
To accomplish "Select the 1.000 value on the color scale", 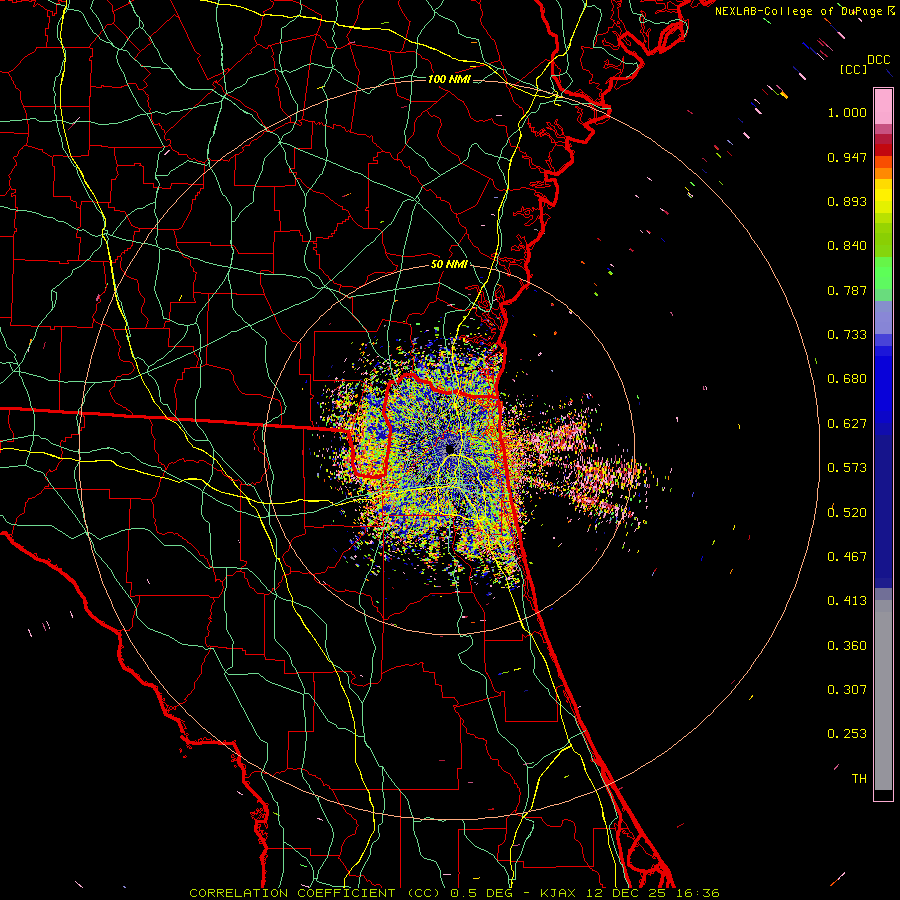I will coord(847,113).
